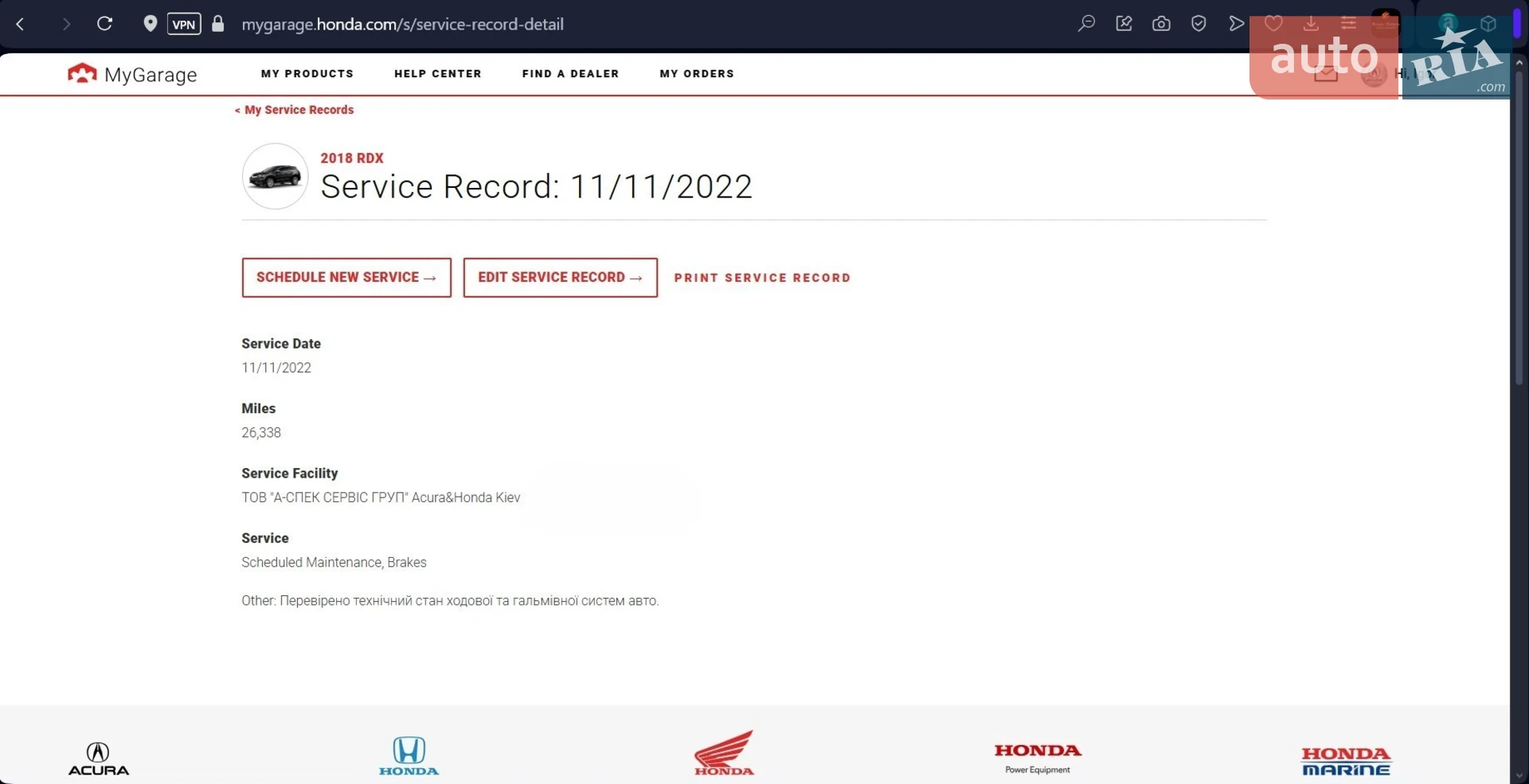Open the shield ad blocker icon
This screenshot has height=784, width=1529.
coord(1199,23)
